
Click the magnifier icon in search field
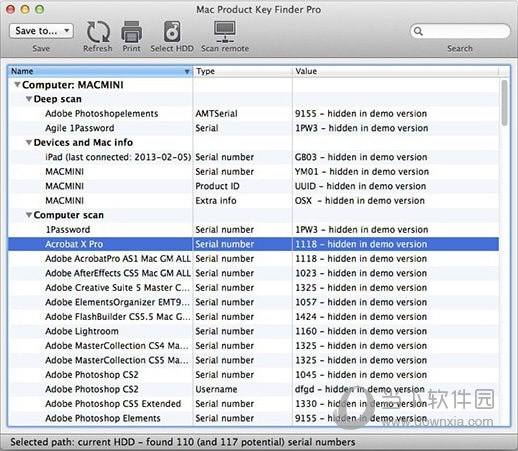tap(418, 31)
